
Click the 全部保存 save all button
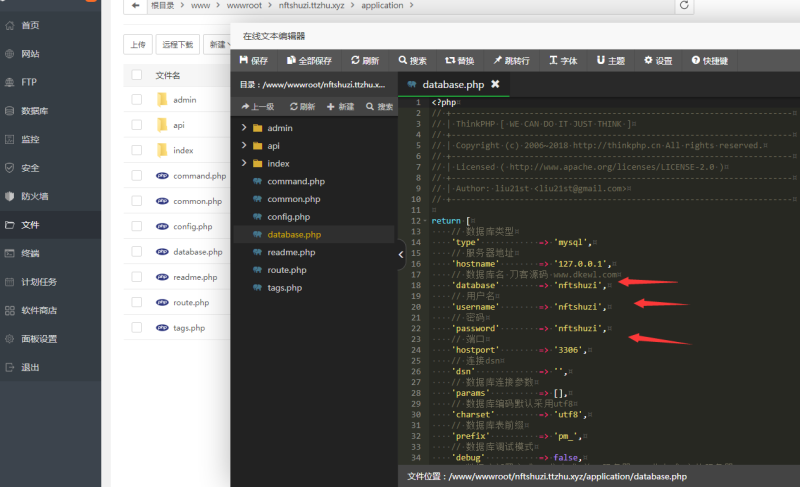tap(309, 61)
